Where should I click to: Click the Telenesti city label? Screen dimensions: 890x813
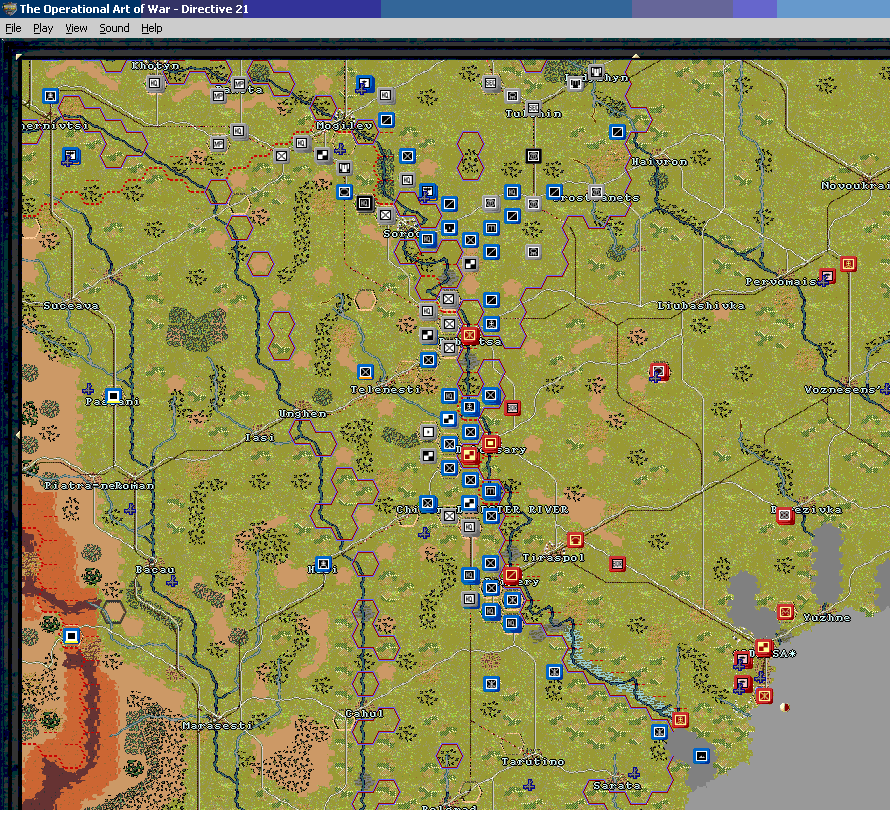pos(385,389)
